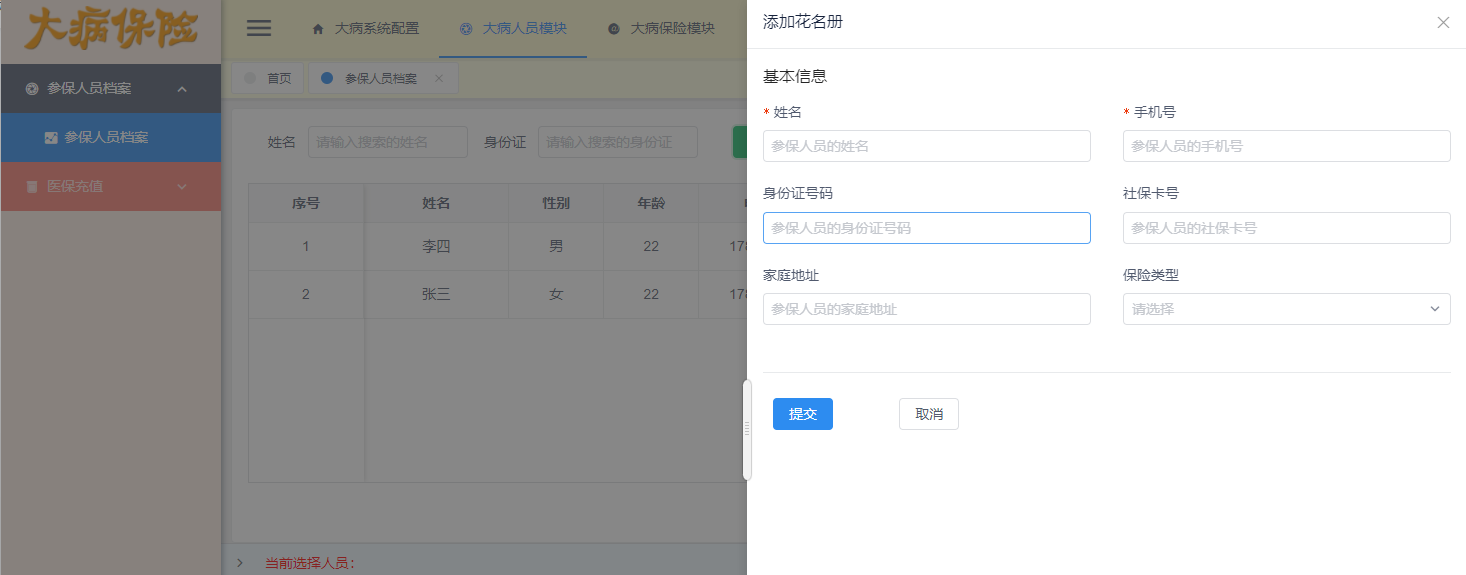
Task: Click 女 in 张三's row
Action: [x=556, y=294]
